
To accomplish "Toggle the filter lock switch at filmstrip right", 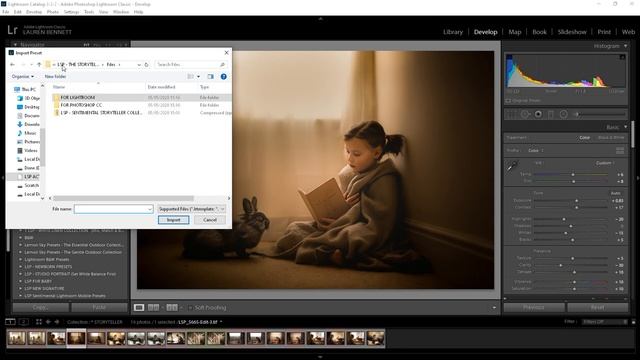I will (x=633, y=322).
